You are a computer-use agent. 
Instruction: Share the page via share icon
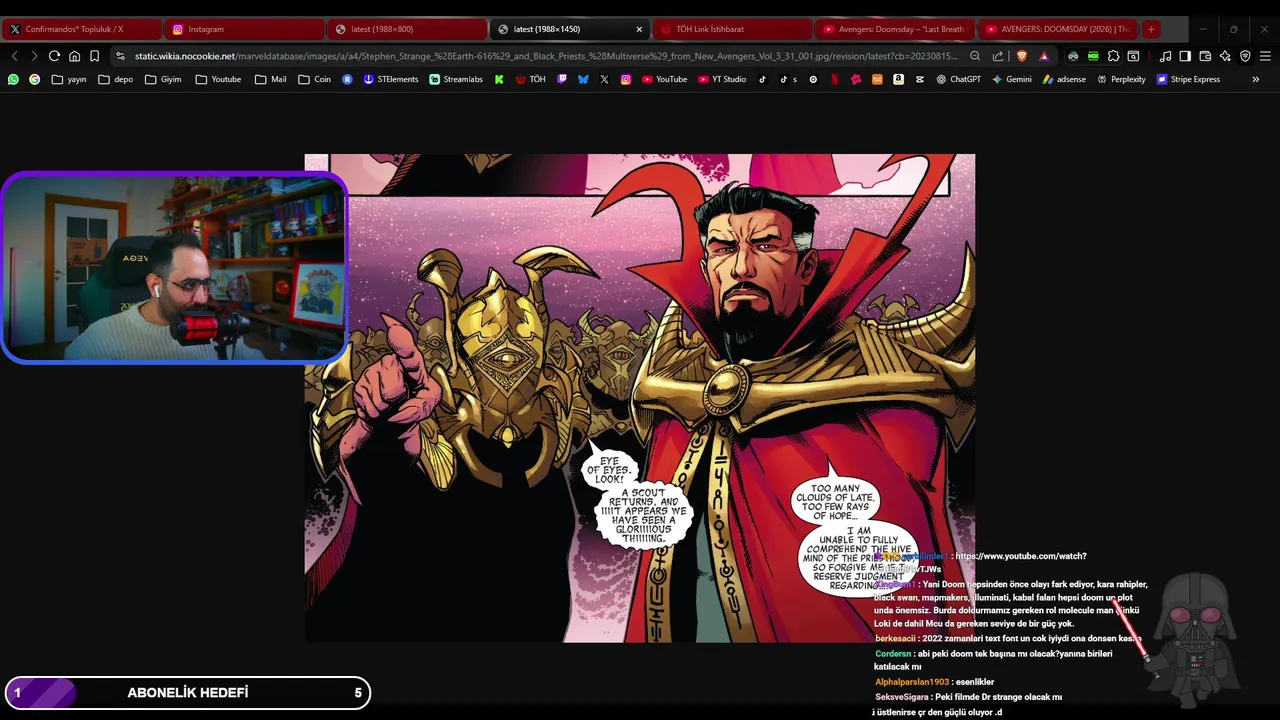[997, 56]
